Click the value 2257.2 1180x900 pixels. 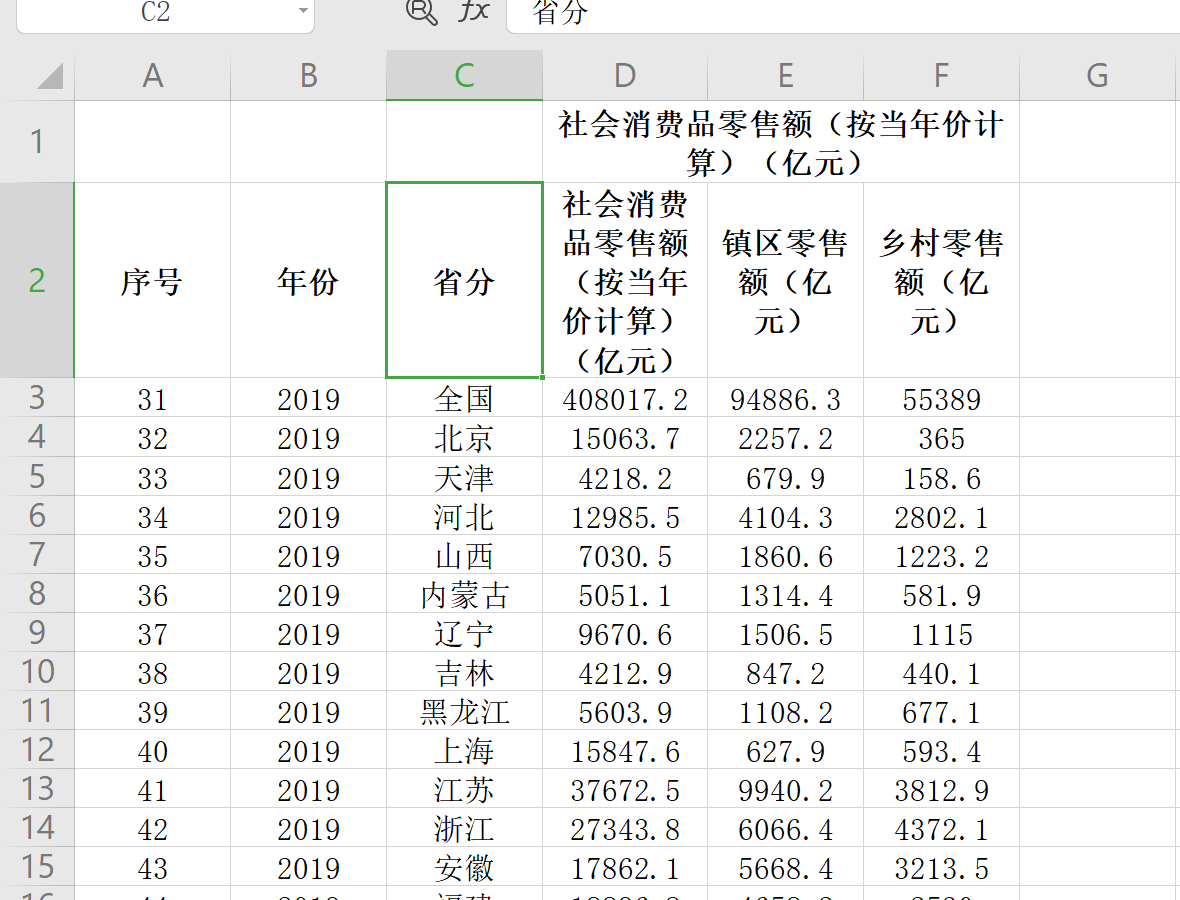[786, 438]
